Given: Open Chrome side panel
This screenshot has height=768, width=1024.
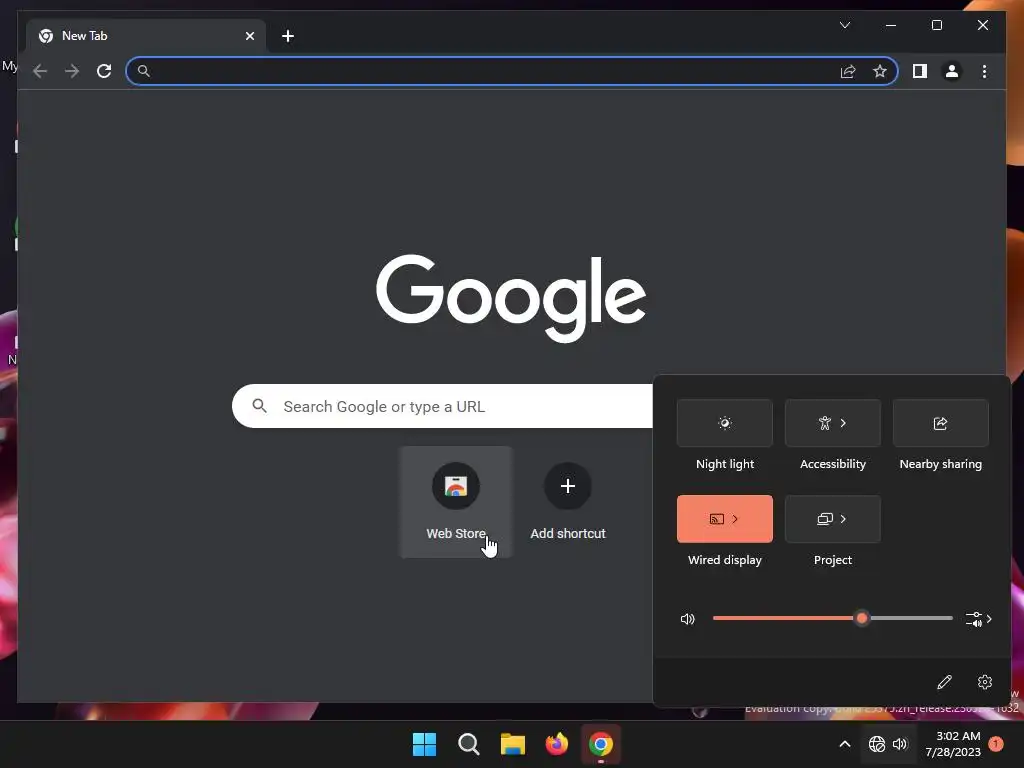Looking at the screenshot, I should coord(920,71).
